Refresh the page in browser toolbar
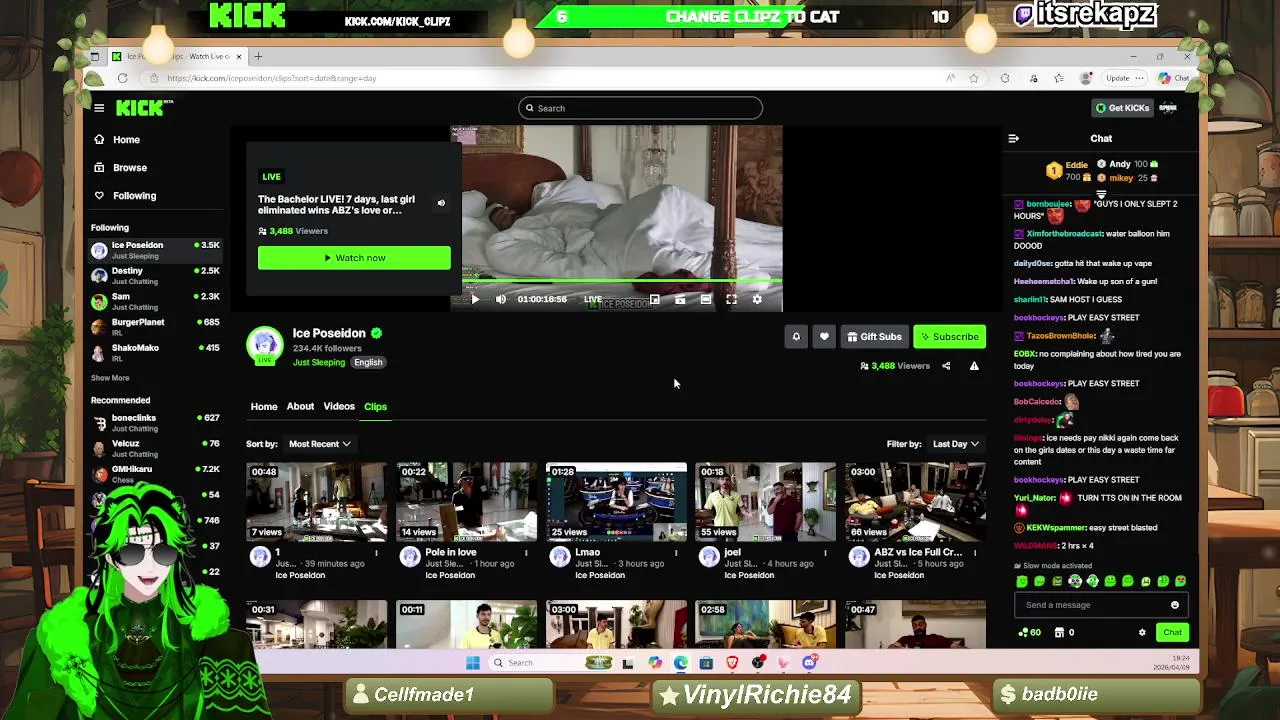 point(122,78)
